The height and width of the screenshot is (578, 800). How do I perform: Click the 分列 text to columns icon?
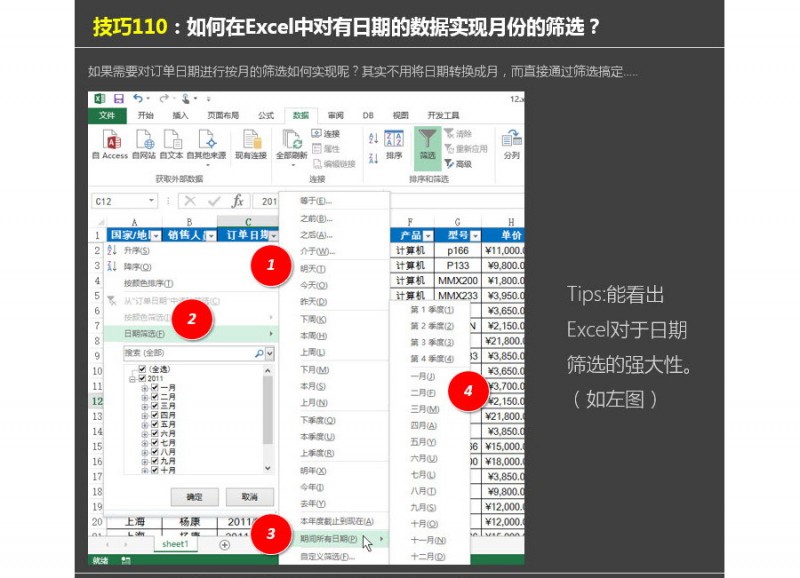[x=512, y=139]
